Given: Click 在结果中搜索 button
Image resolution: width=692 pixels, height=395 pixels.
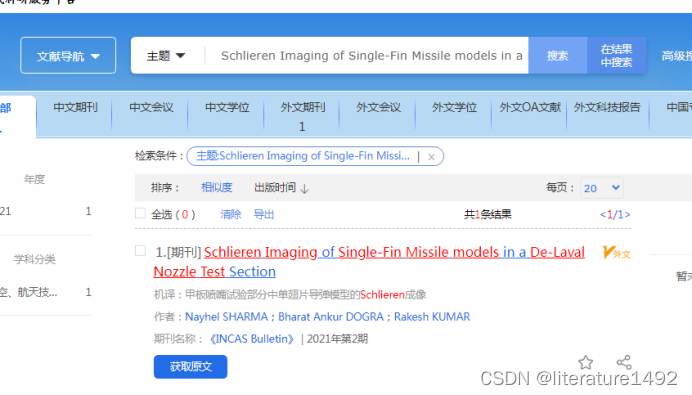Looking at the screenshot, I should coord(617,56).
